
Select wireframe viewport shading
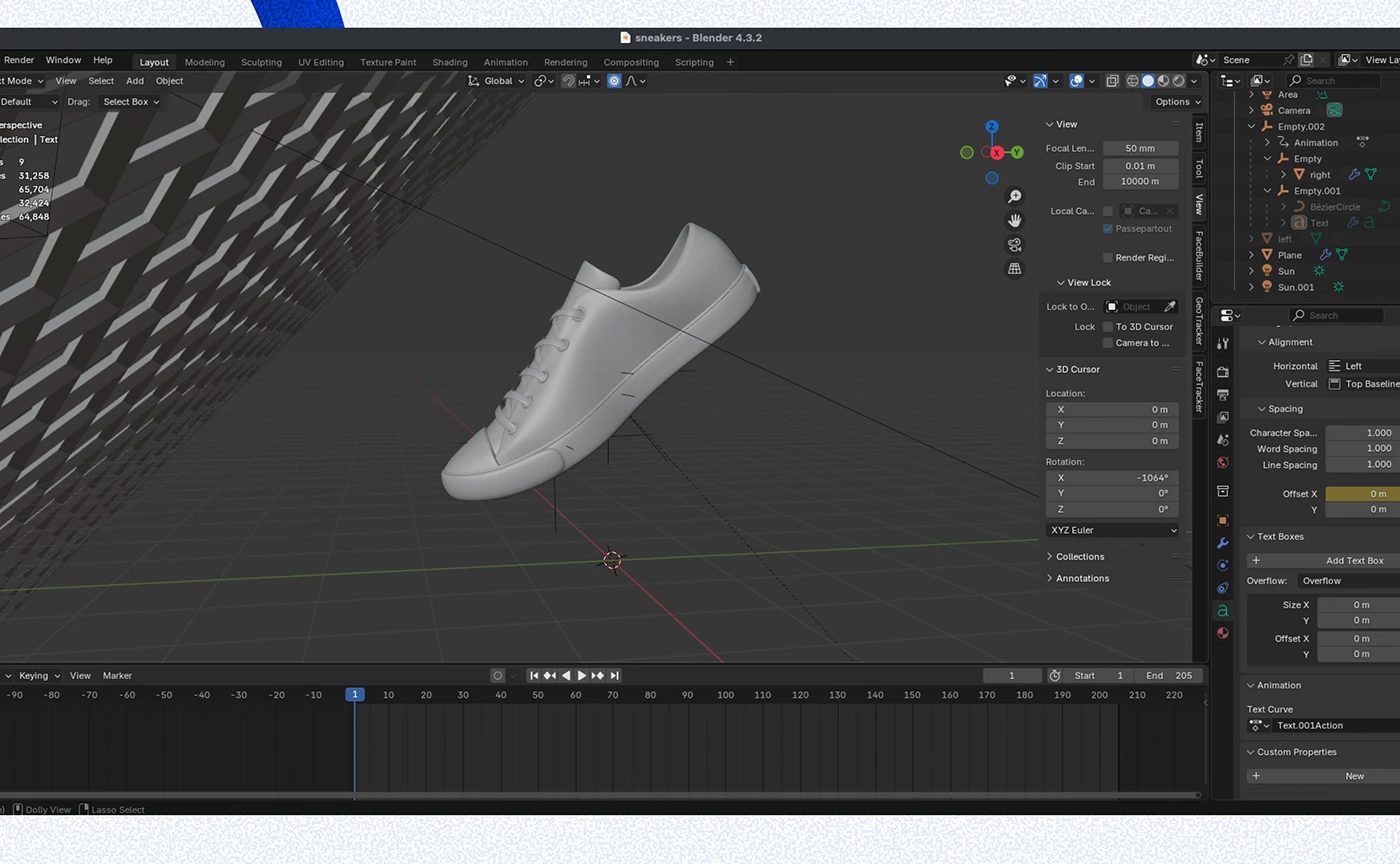(x=1133, y=81)
